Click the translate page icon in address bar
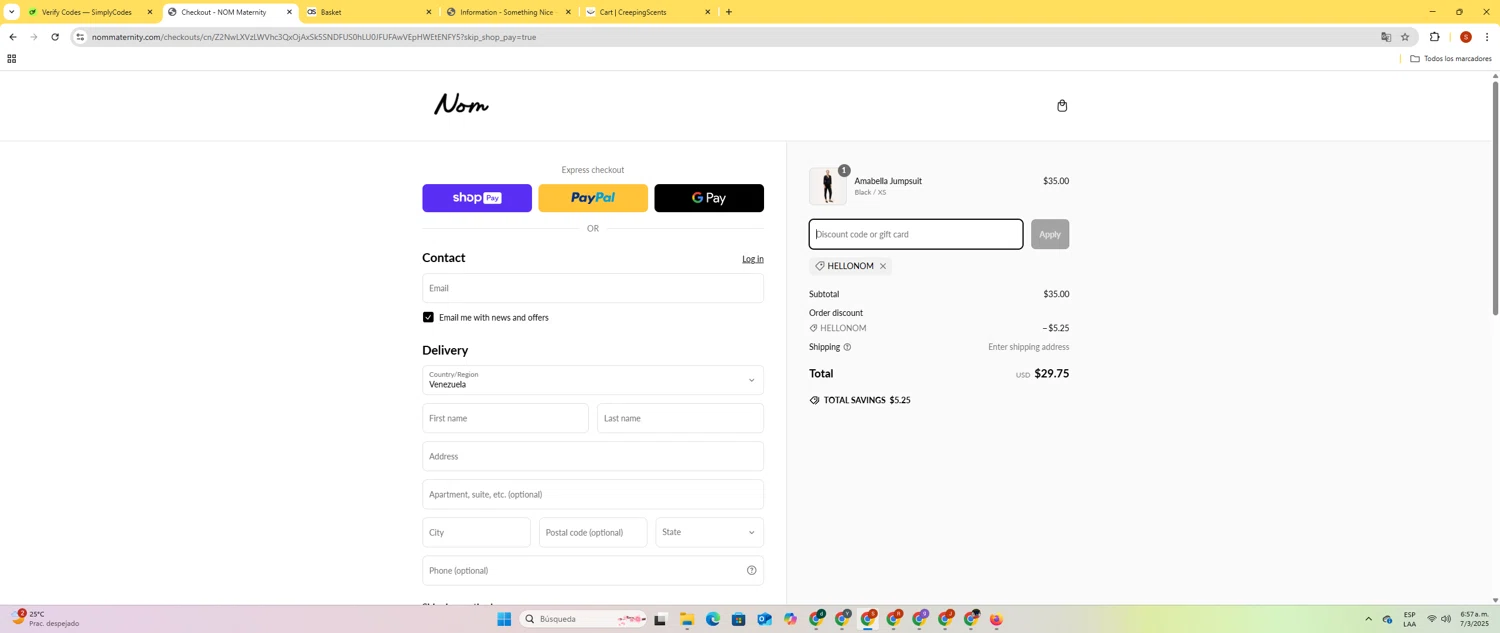Viewport: 1500px width, 633px height. [1386, 37]
